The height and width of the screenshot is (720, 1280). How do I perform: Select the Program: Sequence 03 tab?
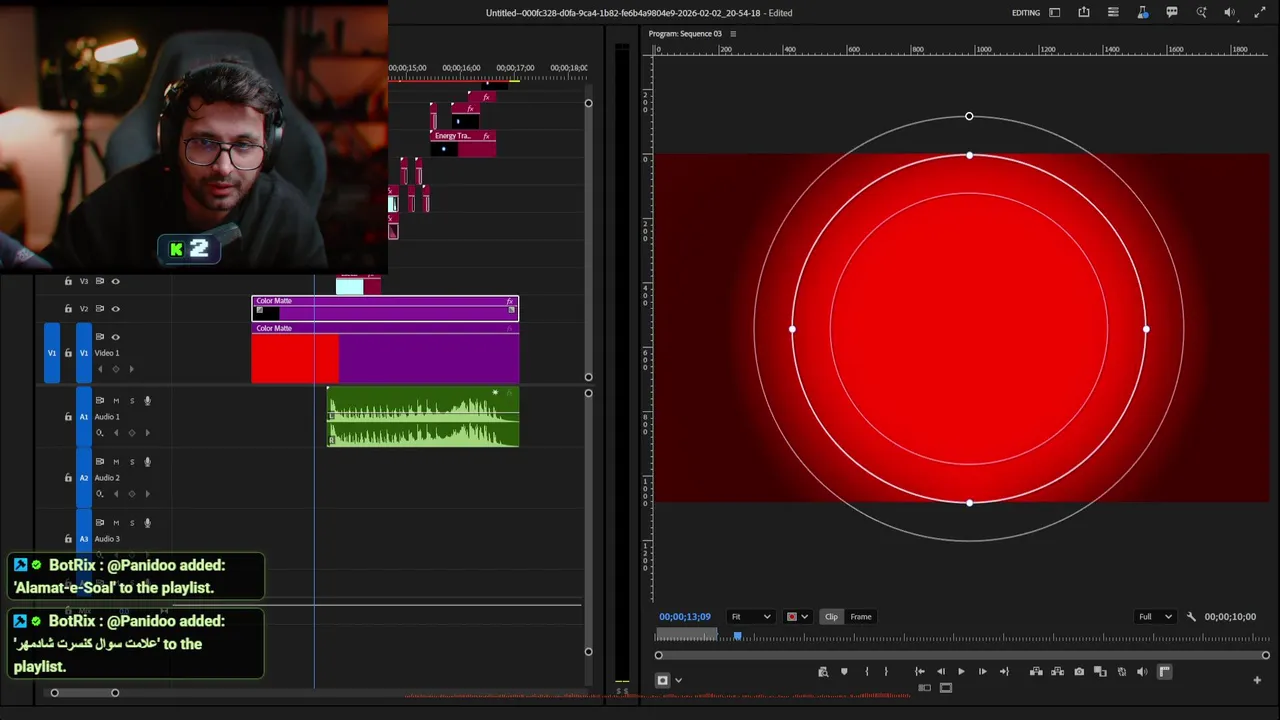(x=685, y=34)
